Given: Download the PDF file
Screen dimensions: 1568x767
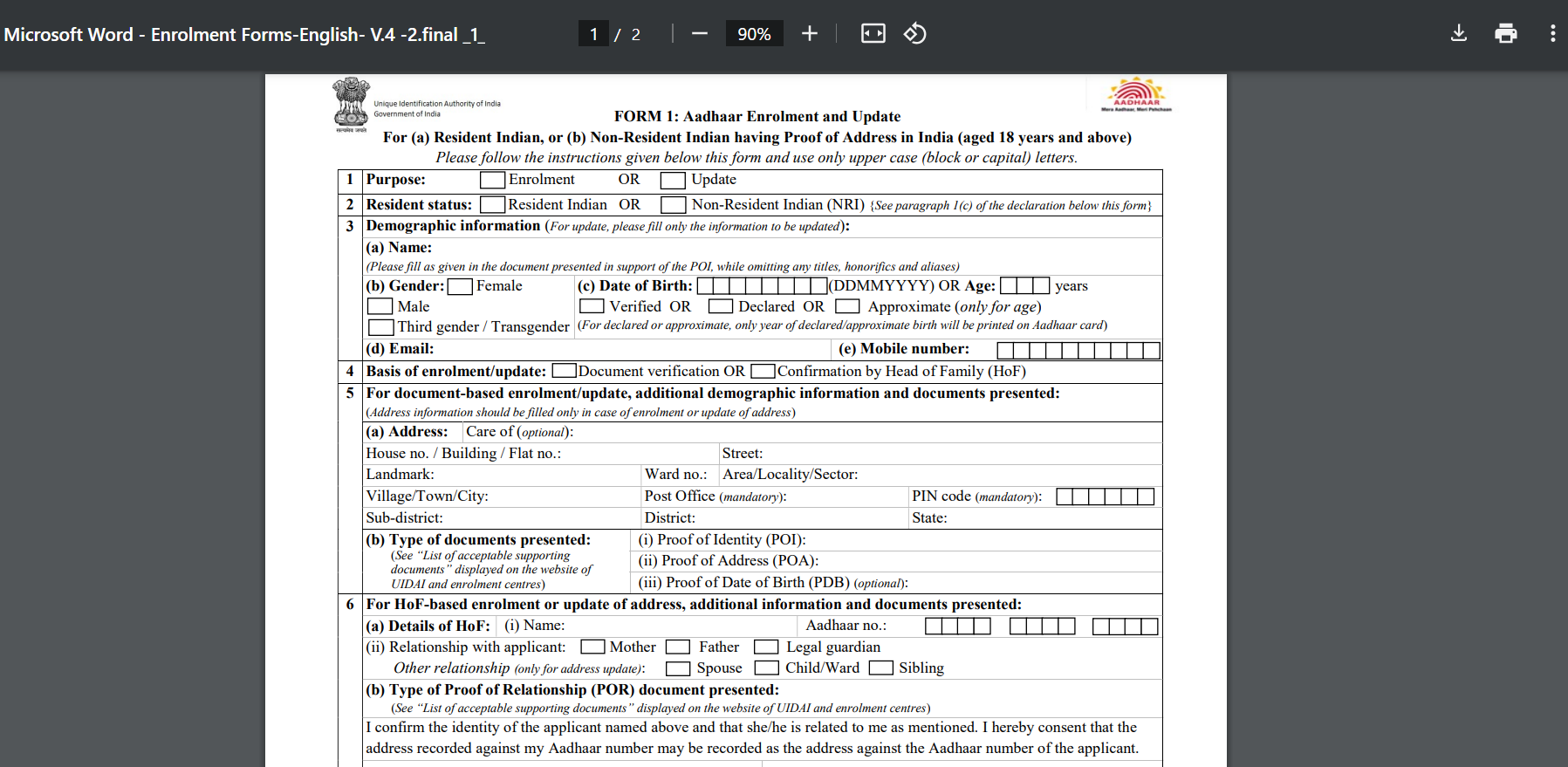Looking at the screenshot, I should (1458, 34).
